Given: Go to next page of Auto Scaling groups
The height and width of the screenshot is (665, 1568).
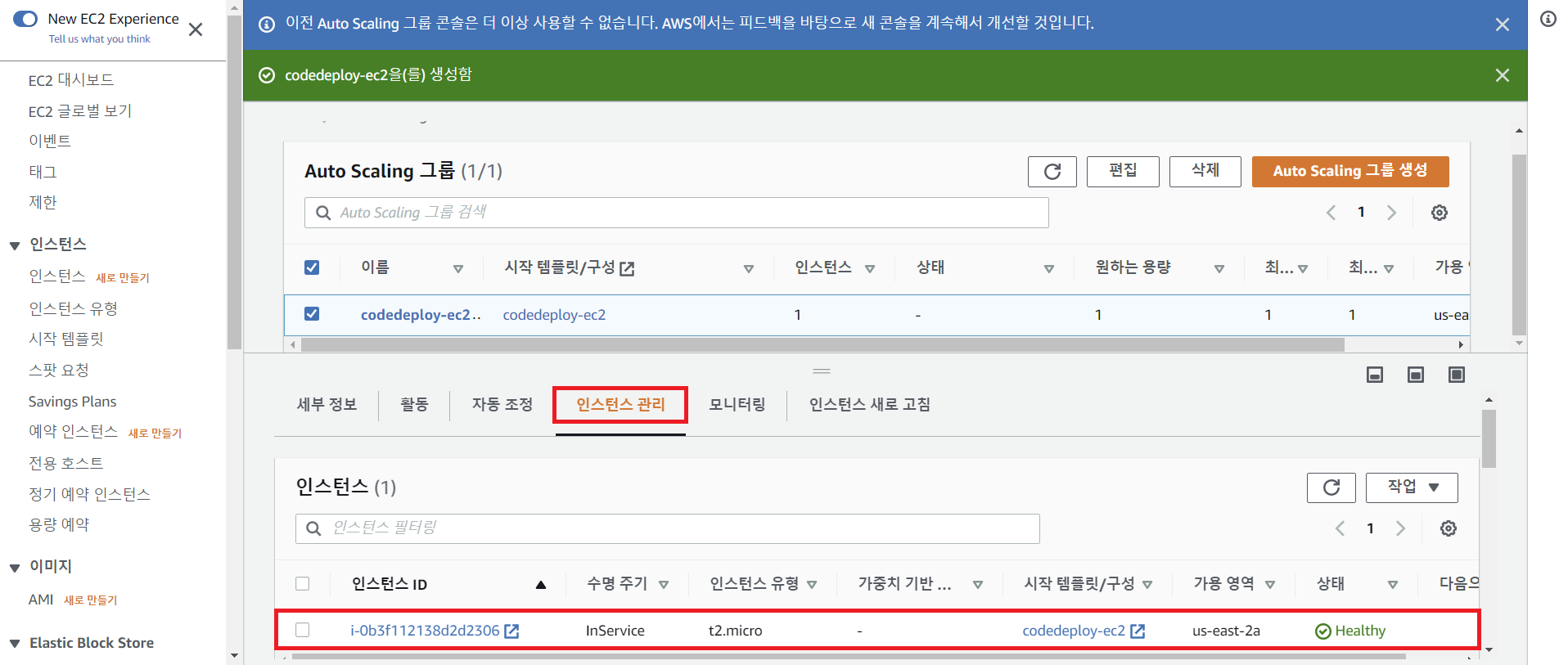Looking at the screenshot, I should click(1391, 213).
